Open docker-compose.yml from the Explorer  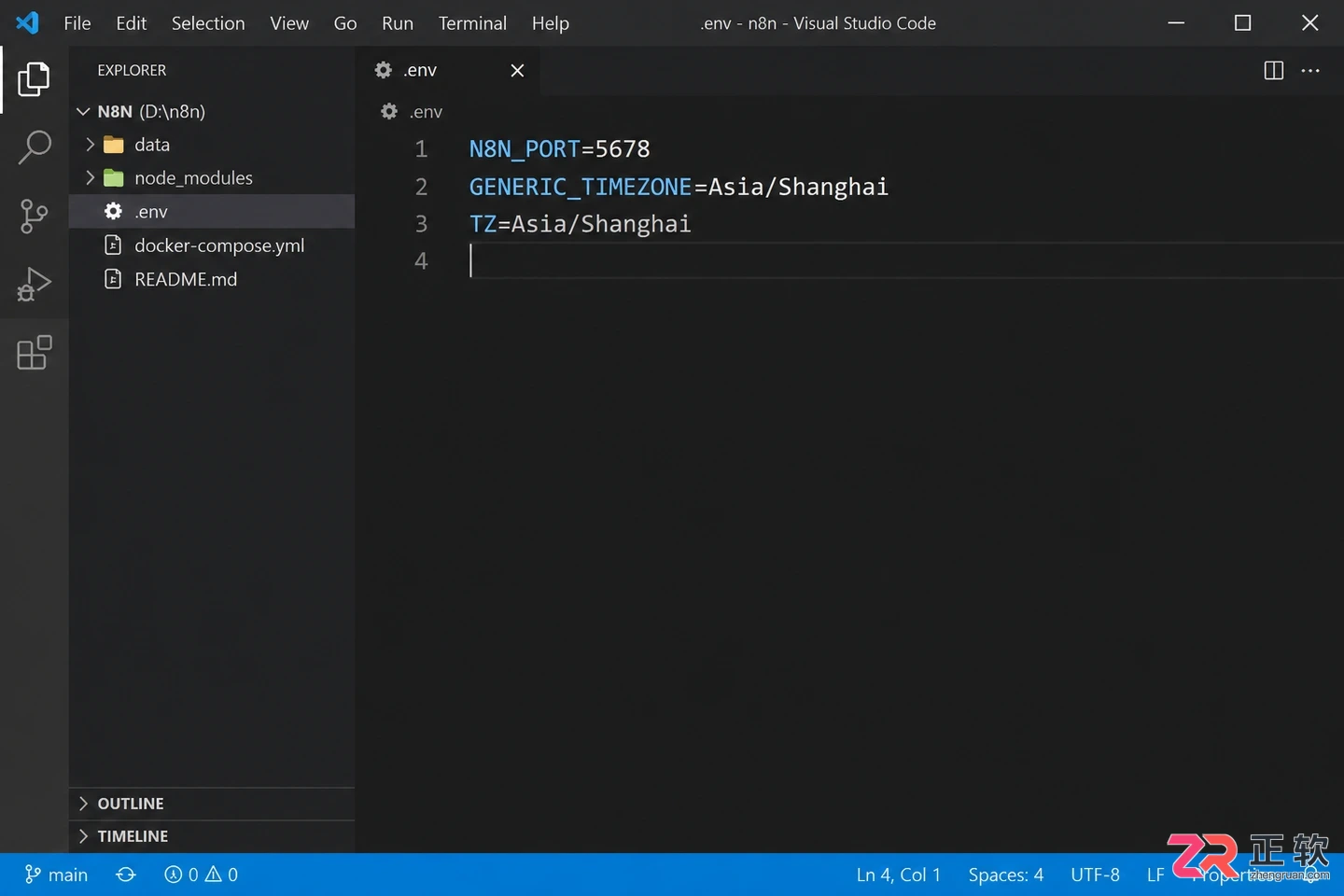212,245
